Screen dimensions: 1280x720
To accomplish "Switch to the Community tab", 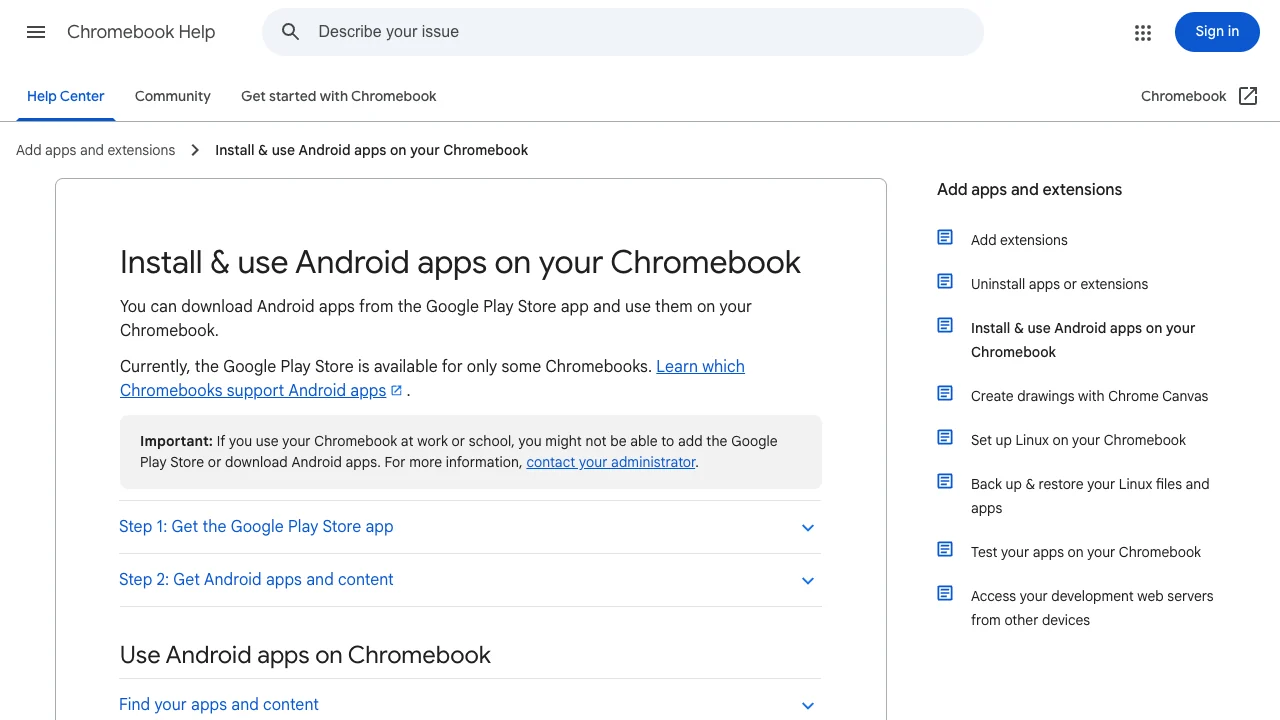I will 173,96.
